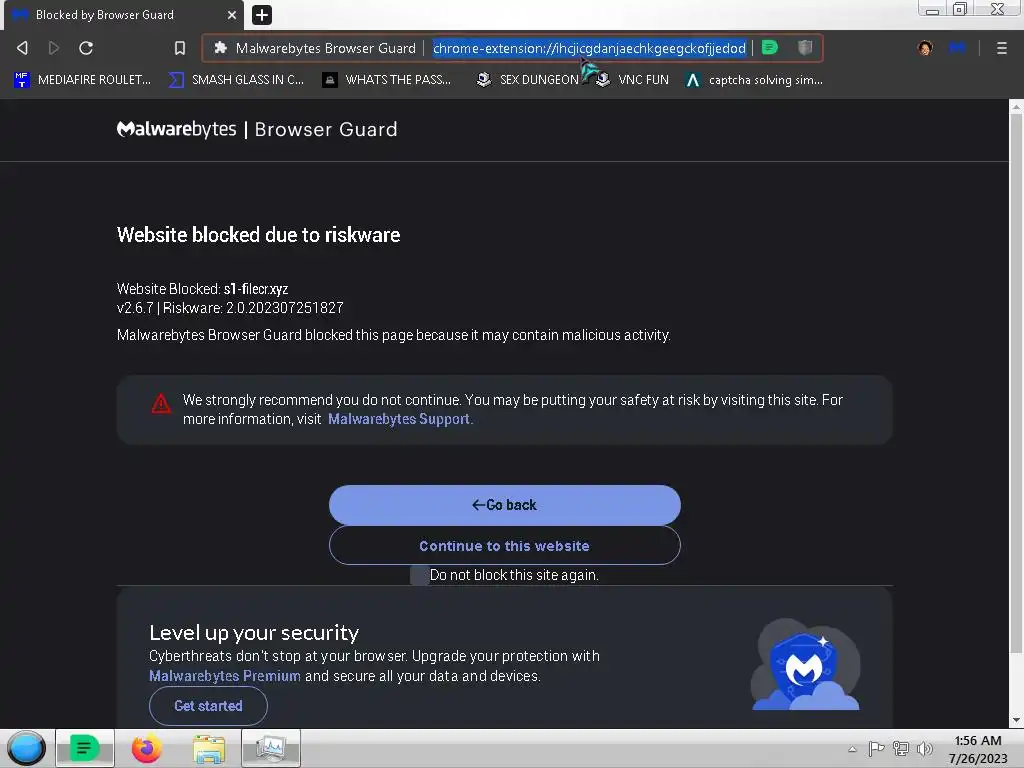Click the network tray icon
1024x768 pixels.
point(901,749)
